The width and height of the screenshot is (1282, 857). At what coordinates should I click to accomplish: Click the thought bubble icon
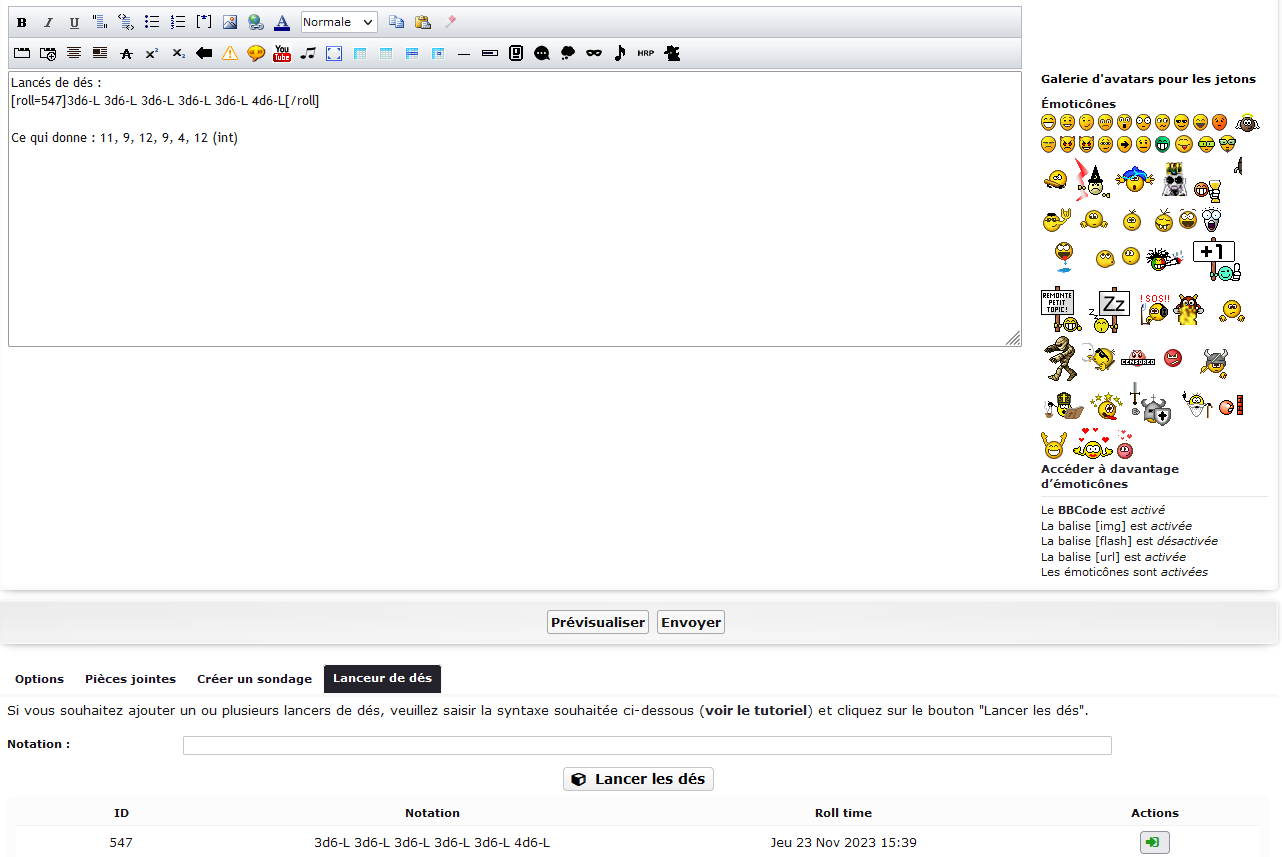(x=568, y=53)
